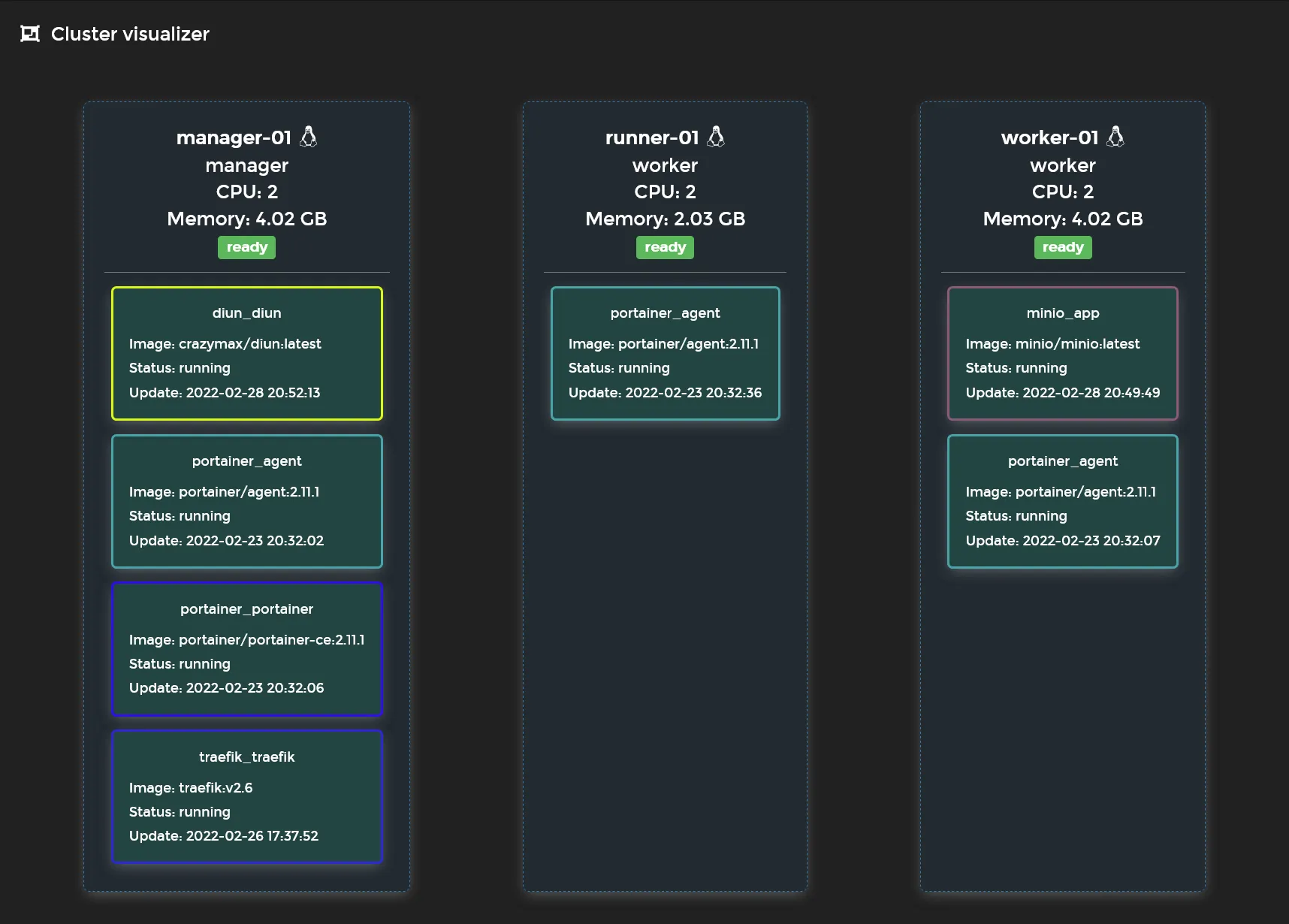Select the minio_app service card
Screen dimensions: 1289x924
1062,353
